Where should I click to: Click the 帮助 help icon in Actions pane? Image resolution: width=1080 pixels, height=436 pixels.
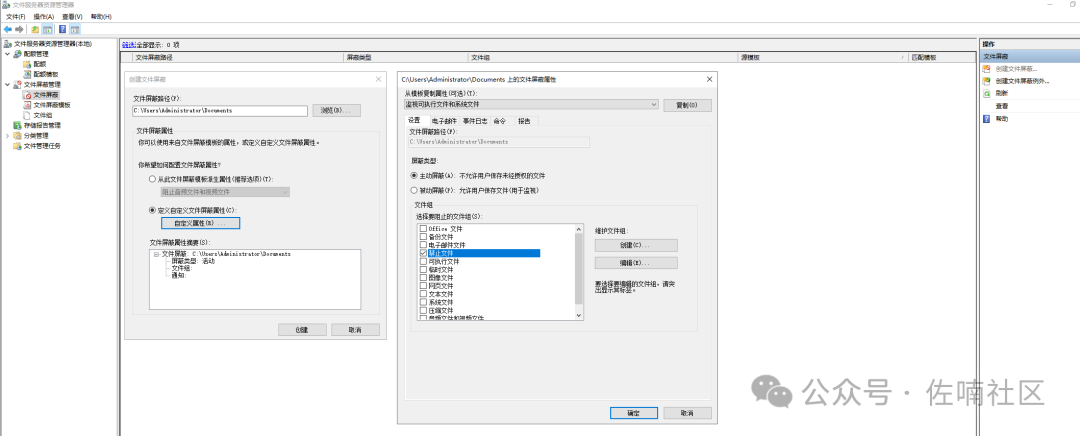click(986, 119)
